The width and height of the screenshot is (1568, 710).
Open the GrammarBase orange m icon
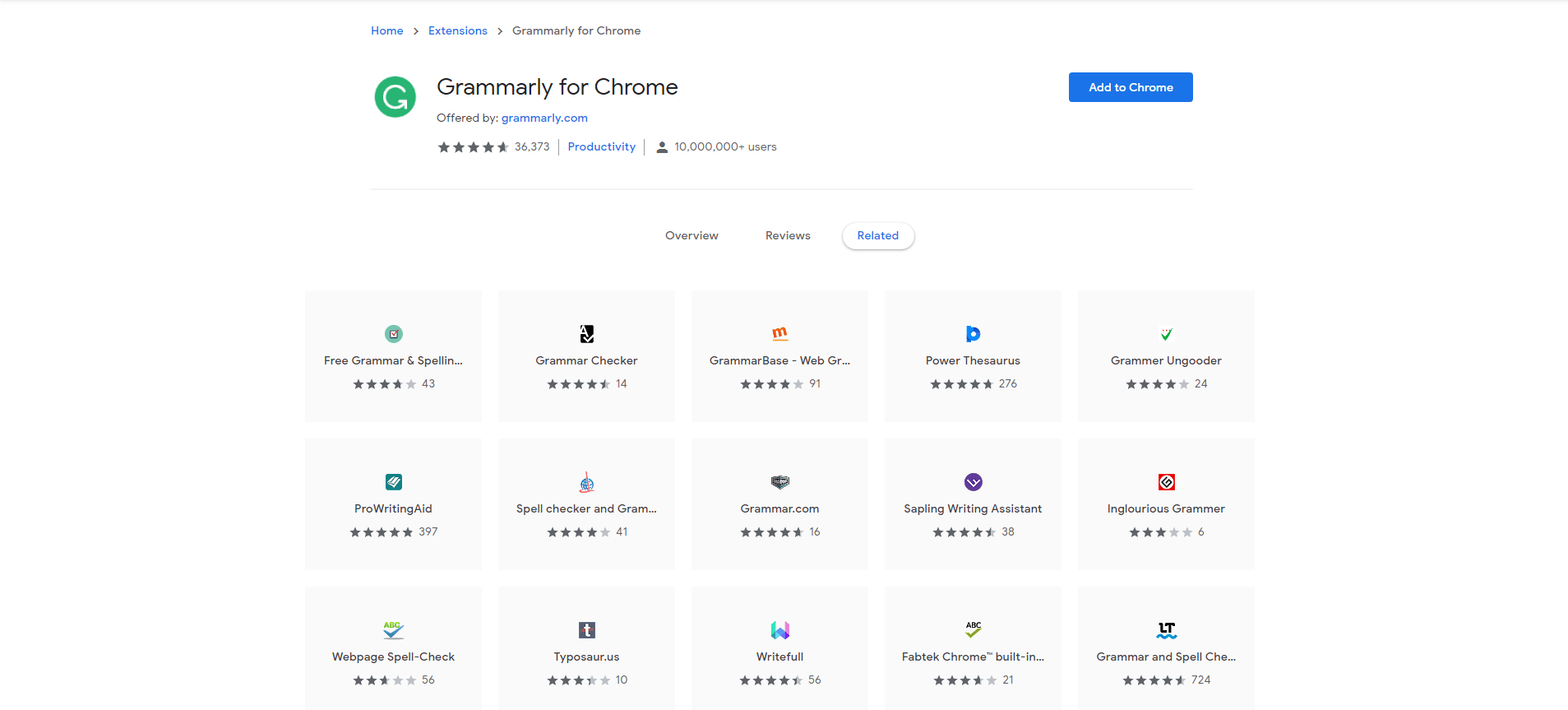[780, 334]
